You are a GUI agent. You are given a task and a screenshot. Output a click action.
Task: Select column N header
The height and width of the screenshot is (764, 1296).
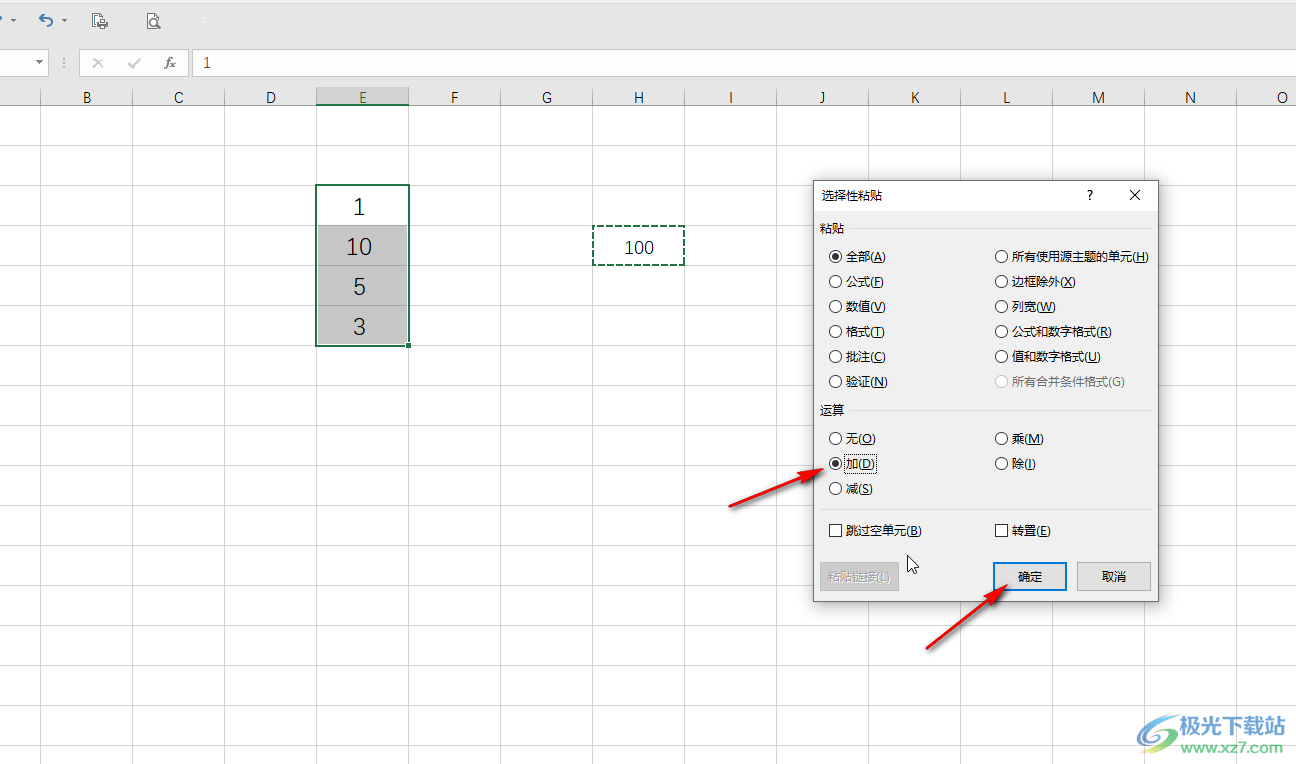click(x=1191, y=97)
